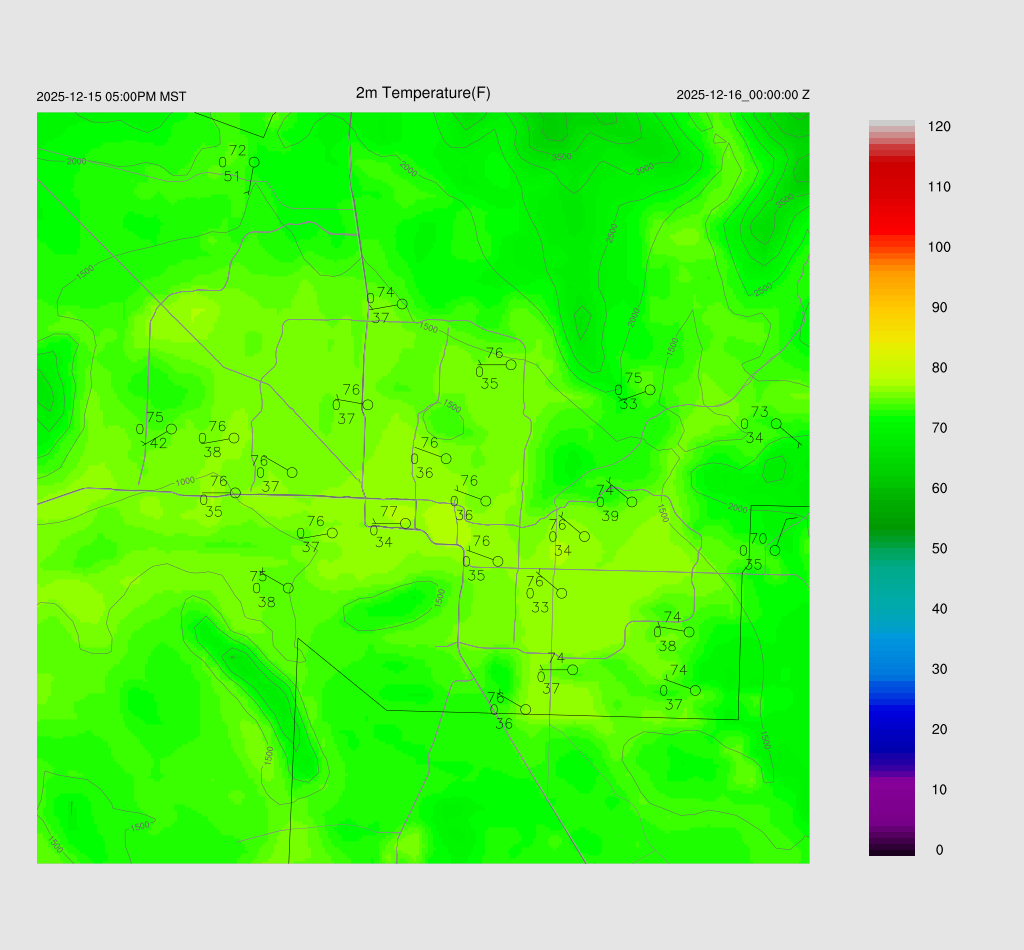Select the station circle showing 70 and 35
This screenshot has width=1024, height=950.
tap(774, 550)
